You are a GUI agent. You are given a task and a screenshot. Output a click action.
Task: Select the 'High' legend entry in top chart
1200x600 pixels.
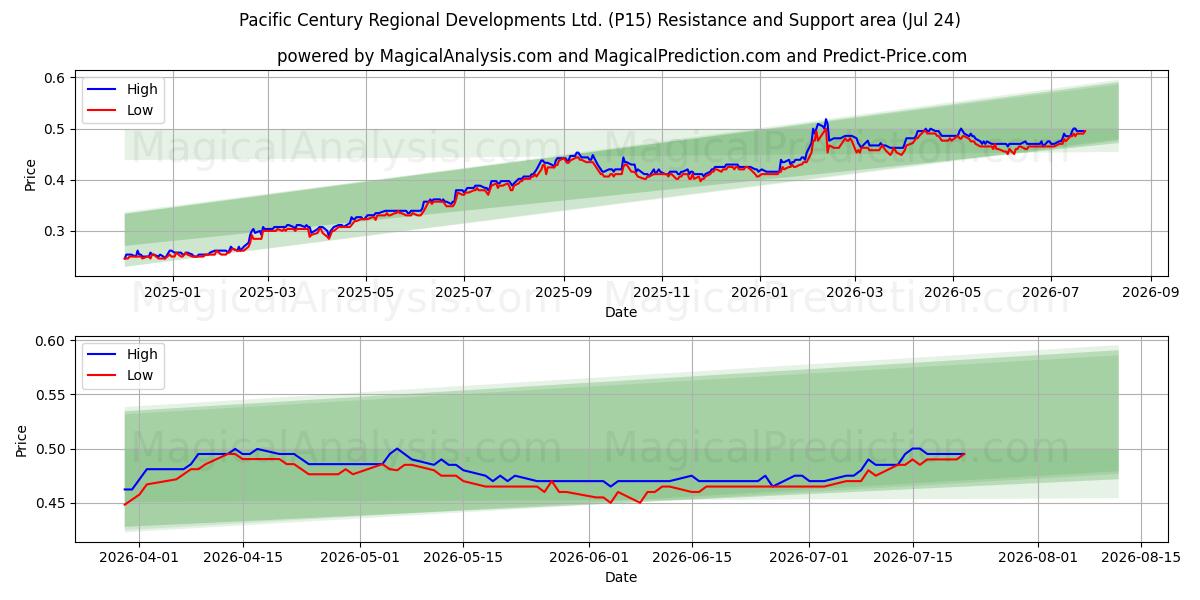[x=124, y=89]
